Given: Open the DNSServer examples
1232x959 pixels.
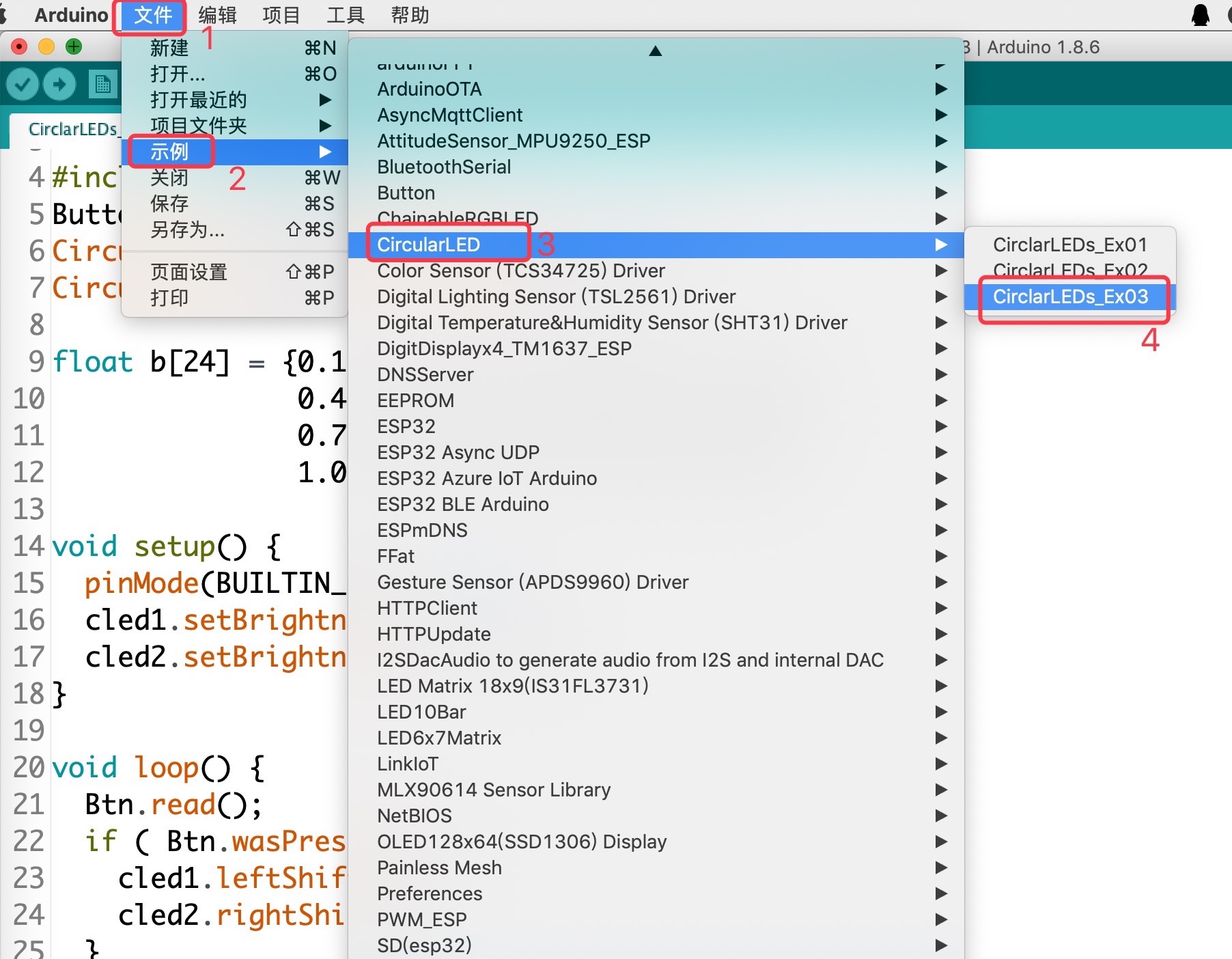Looking at the screenshot, I should point(656,374).
